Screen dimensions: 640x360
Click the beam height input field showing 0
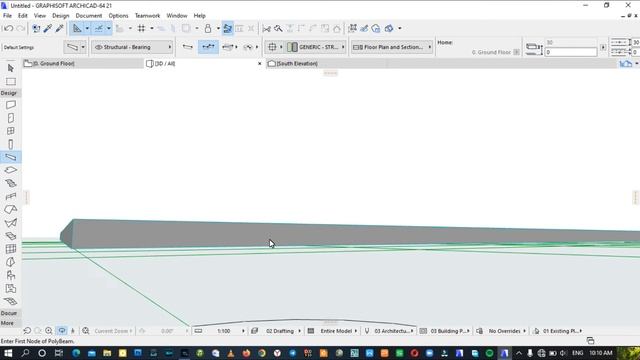(x=571, y=52)
